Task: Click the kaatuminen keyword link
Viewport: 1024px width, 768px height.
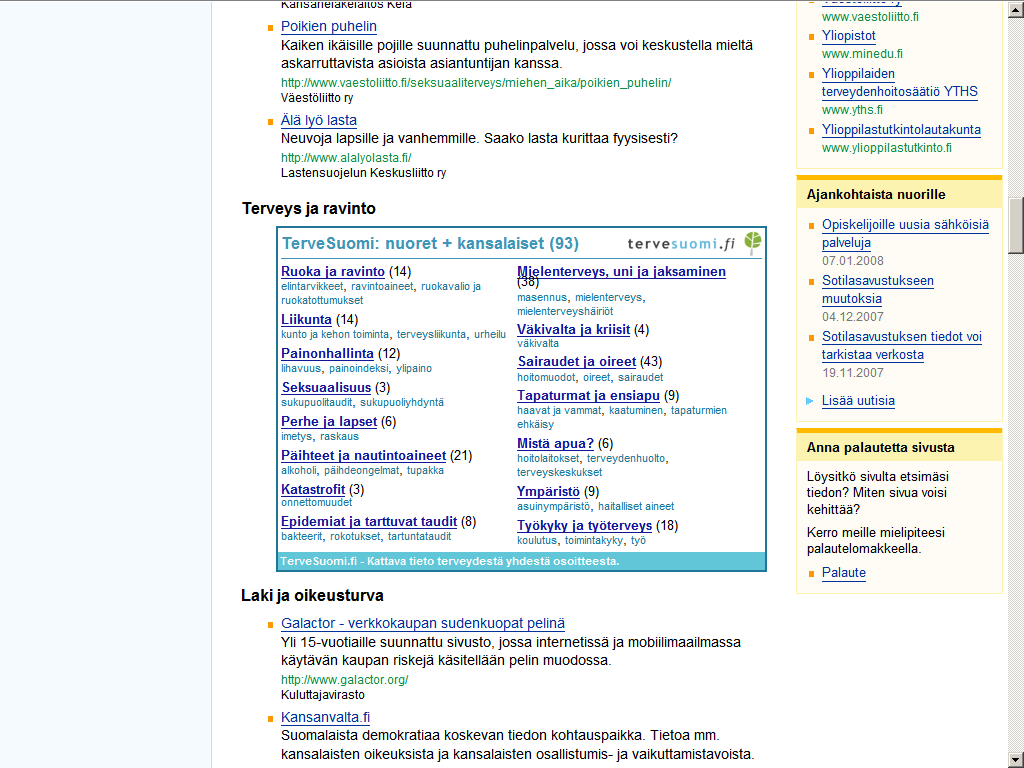Action: 636,411
